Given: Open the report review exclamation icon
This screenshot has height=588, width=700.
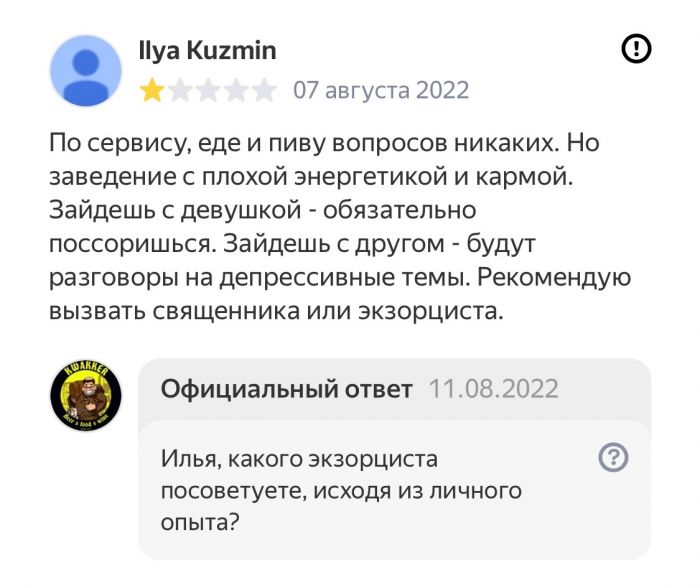Looking at the screenshot, I should 637,48.
